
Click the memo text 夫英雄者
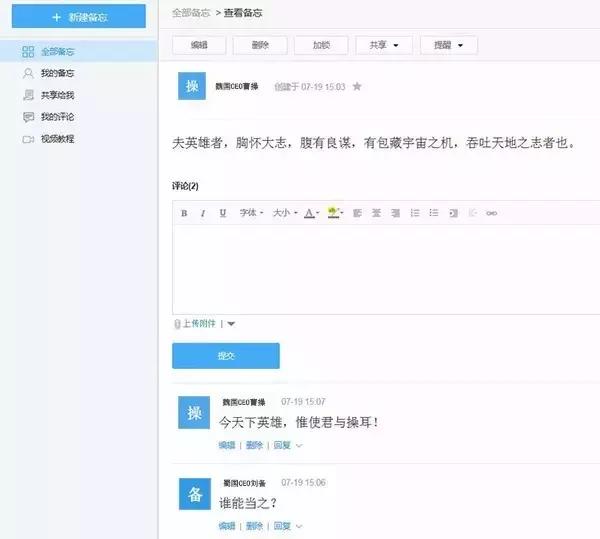[x=373, y=143]
